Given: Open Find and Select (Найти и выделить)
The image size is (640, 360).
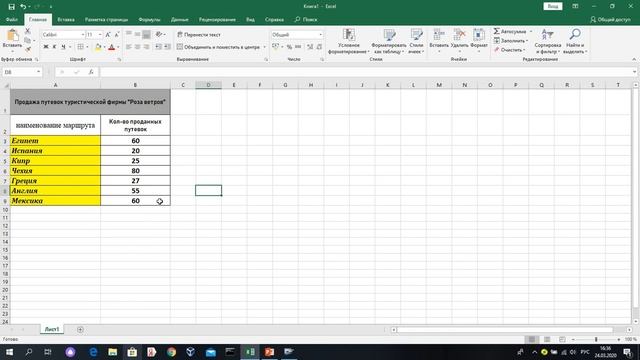Looking at the screenshot, I should pyautogui.click(x=575, y=41).
